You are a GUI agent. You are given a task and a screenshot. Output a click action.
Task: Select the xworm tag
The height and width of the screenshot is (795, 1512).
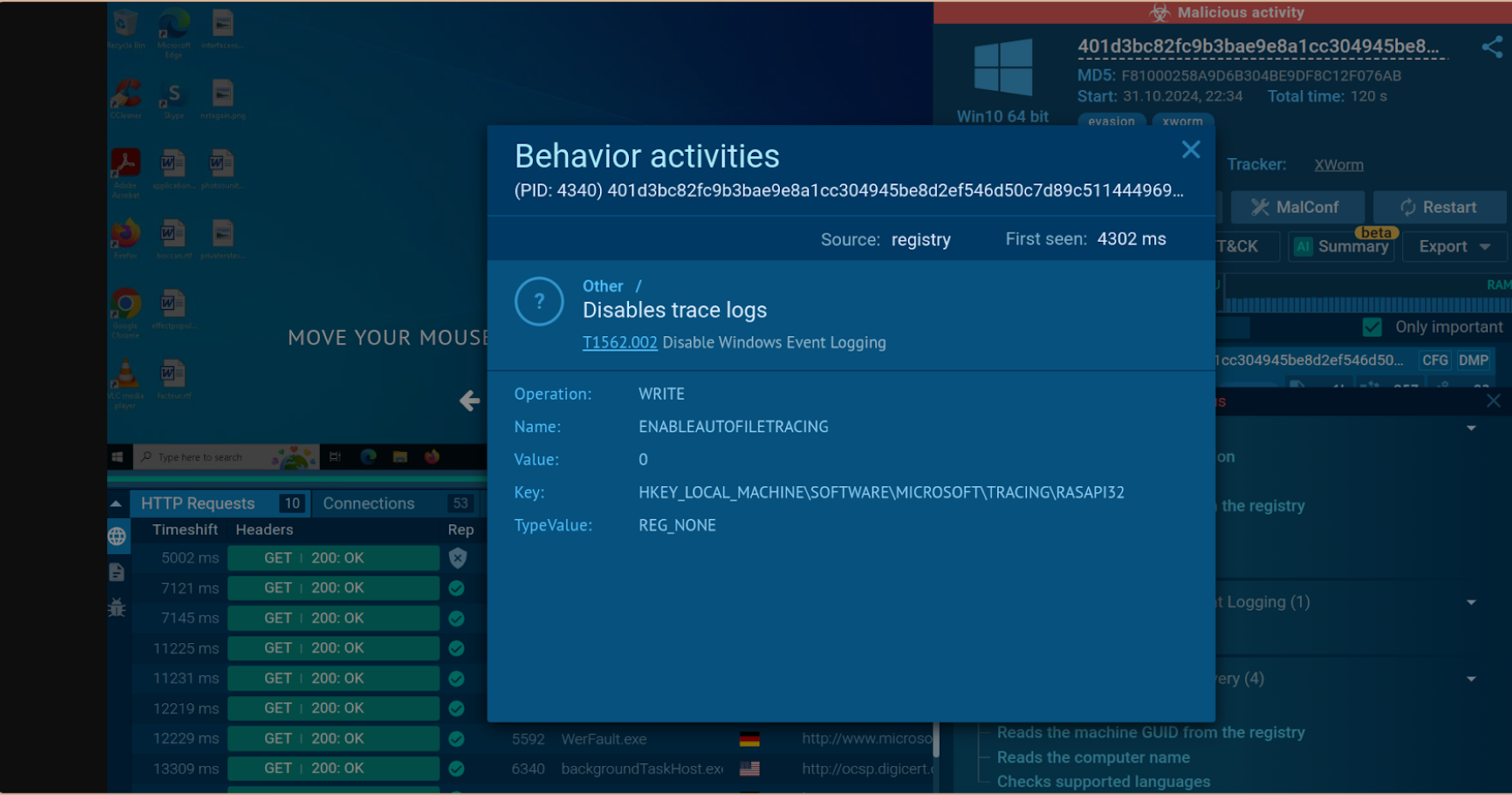pyautogui.click(x=1182, y=121)
